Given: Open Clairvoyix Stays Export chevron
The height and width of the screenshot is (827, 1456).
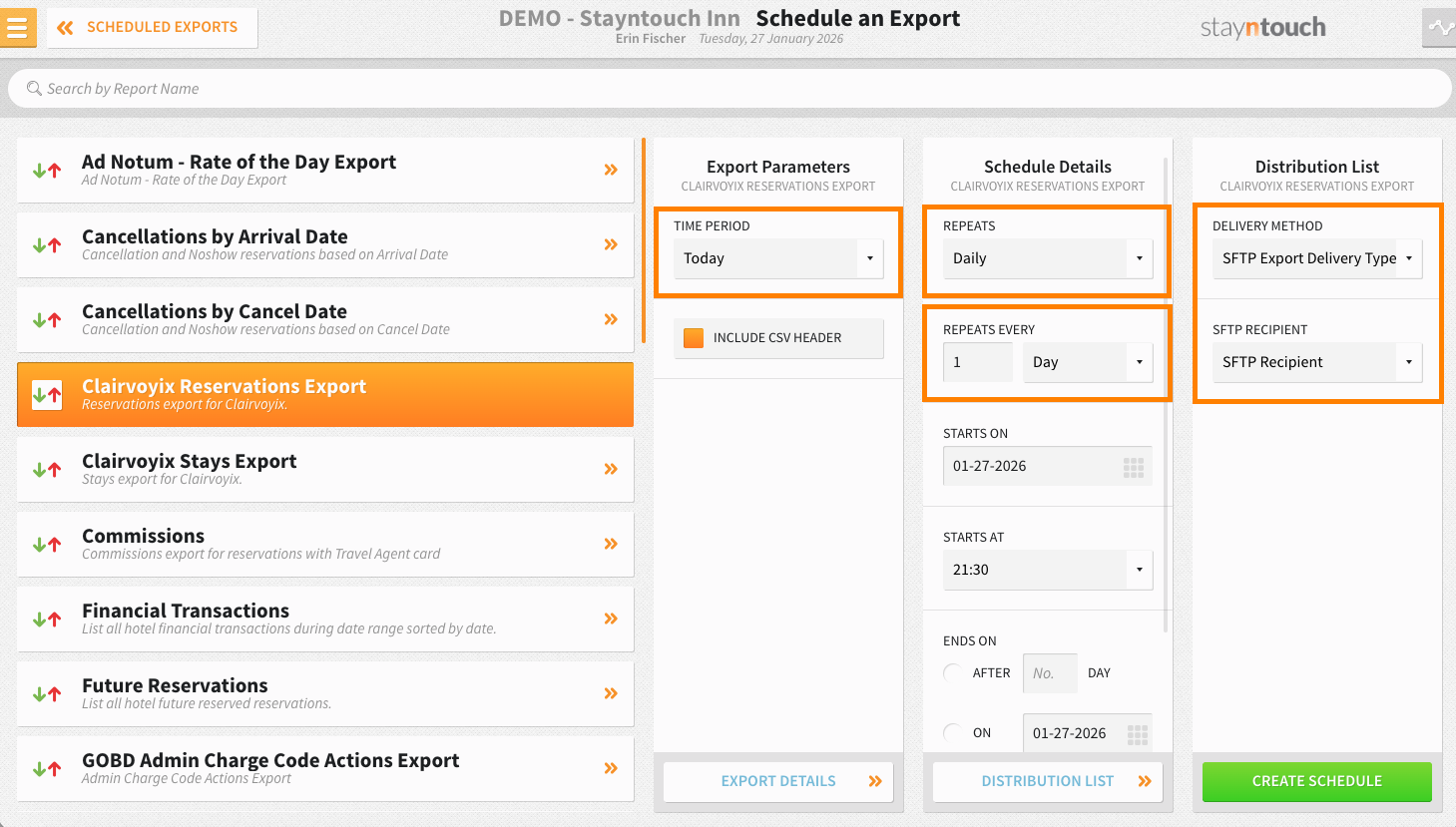Looking at the screenshot, I should tap(611, 469).
